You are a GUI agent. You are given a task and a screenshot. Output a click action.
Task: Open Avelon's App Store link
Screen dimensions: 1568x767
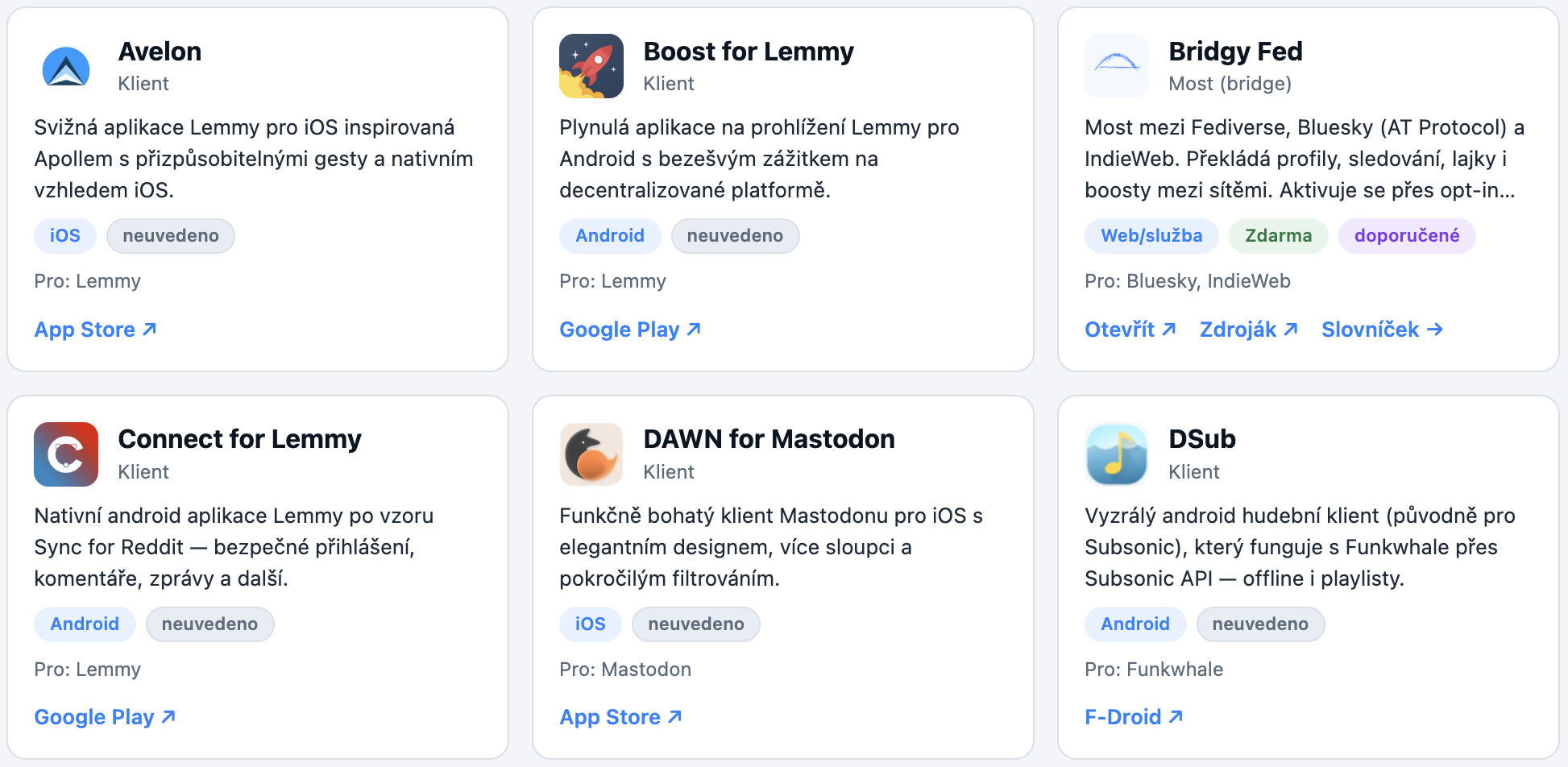pos(95,330)
